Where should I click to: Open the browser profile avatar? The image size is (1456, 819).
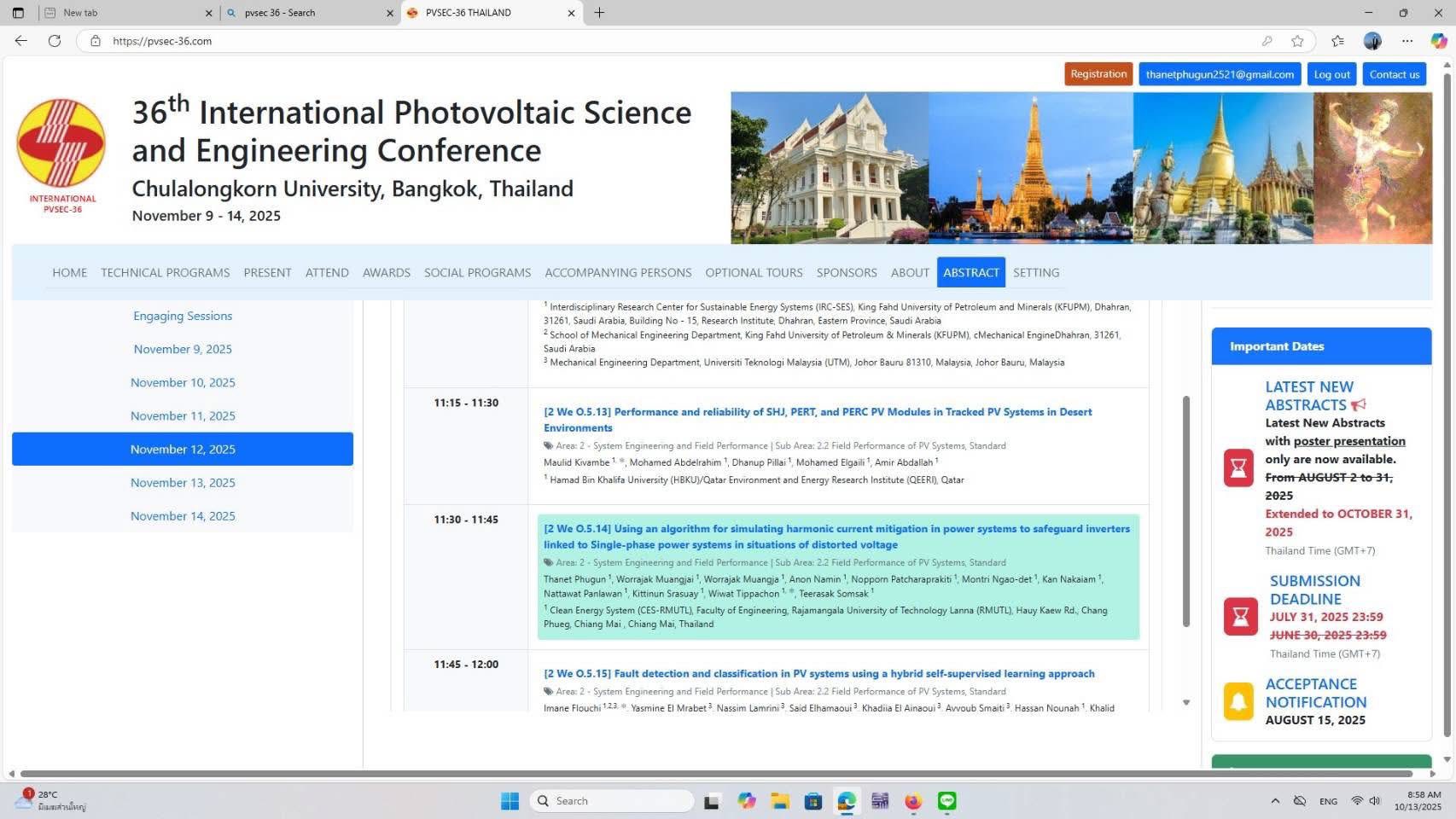[x=1372, y=41]
